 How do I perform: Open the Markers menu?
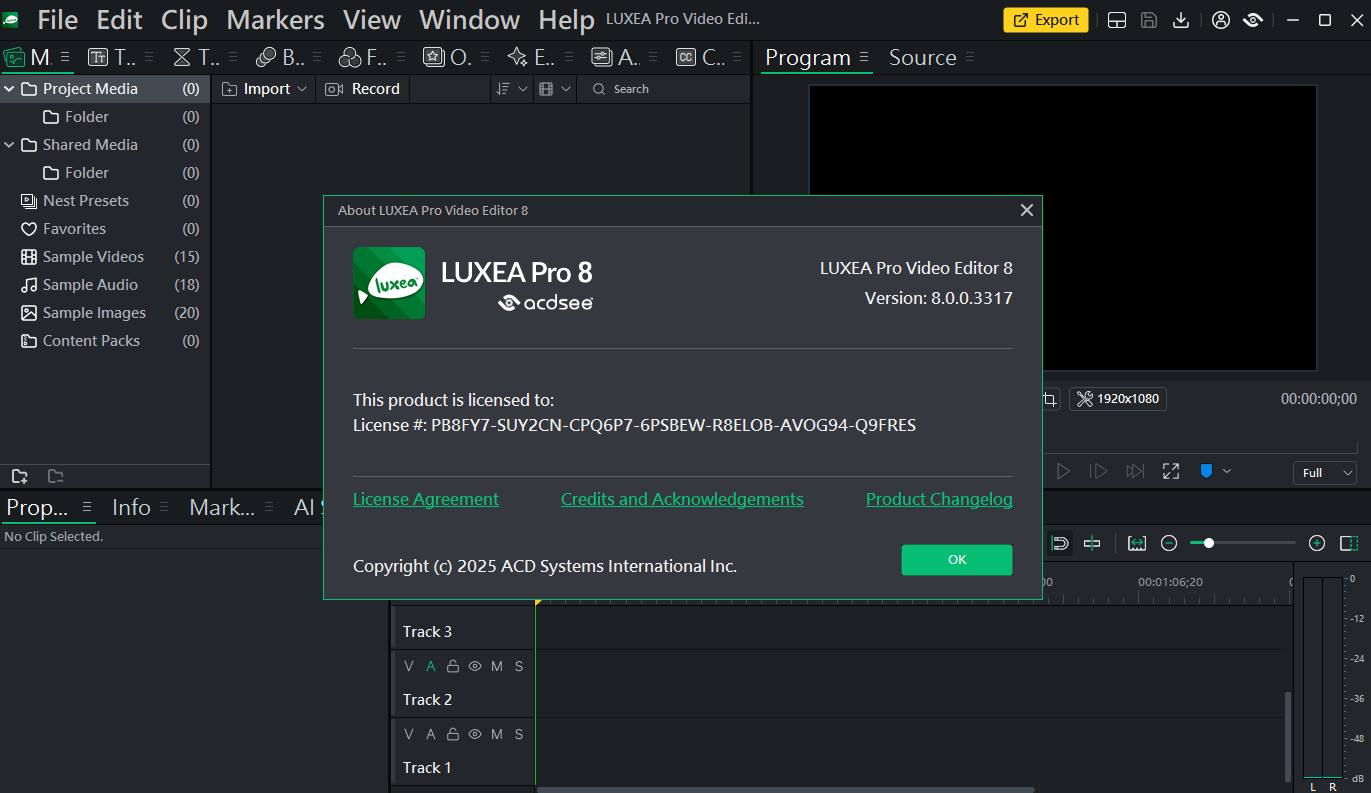275,20
